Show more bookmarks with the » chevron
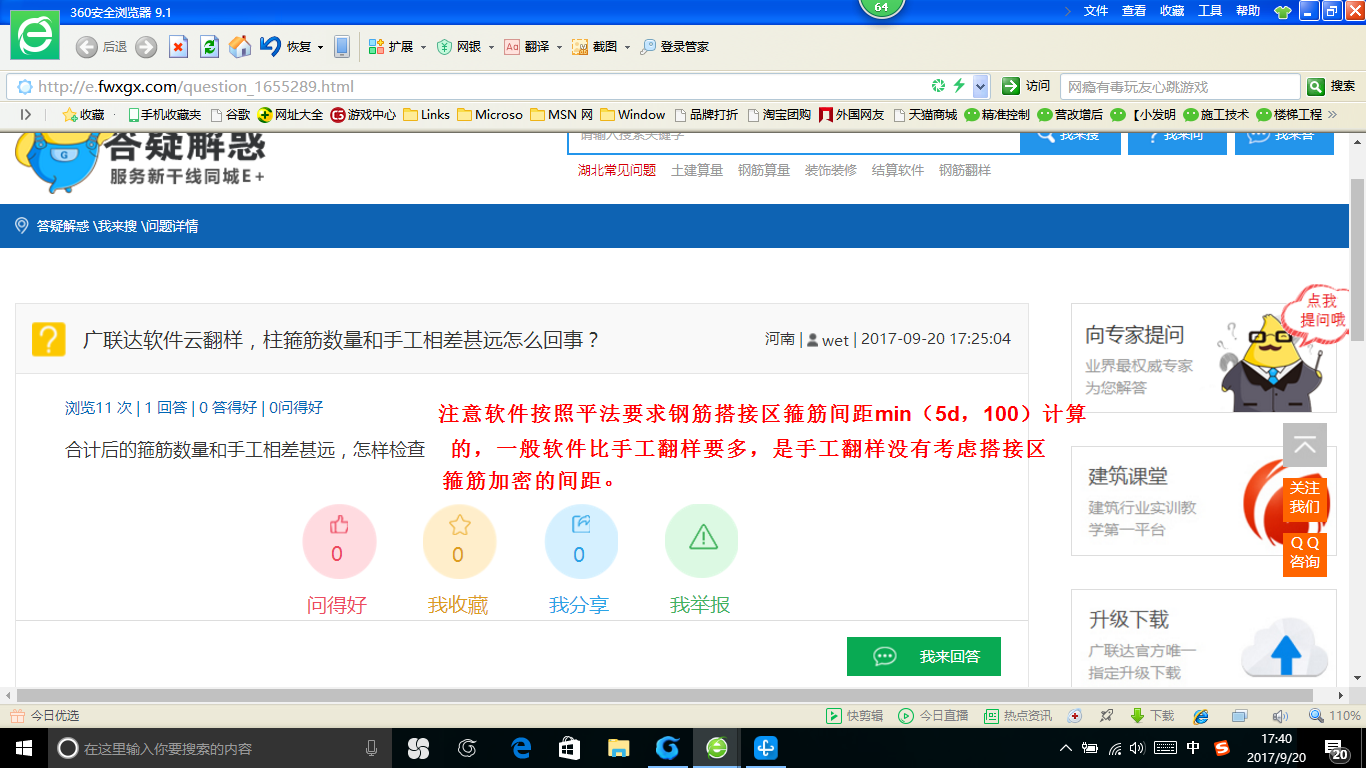Screen dimensions: 1366x768 1331,114
